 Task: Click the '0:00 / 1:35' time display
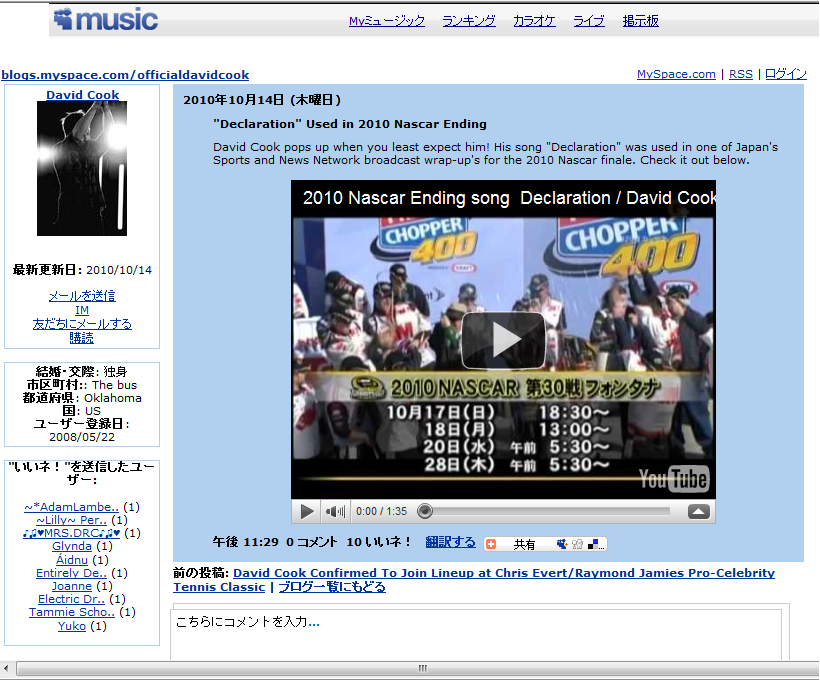click(x=381, y=511)
